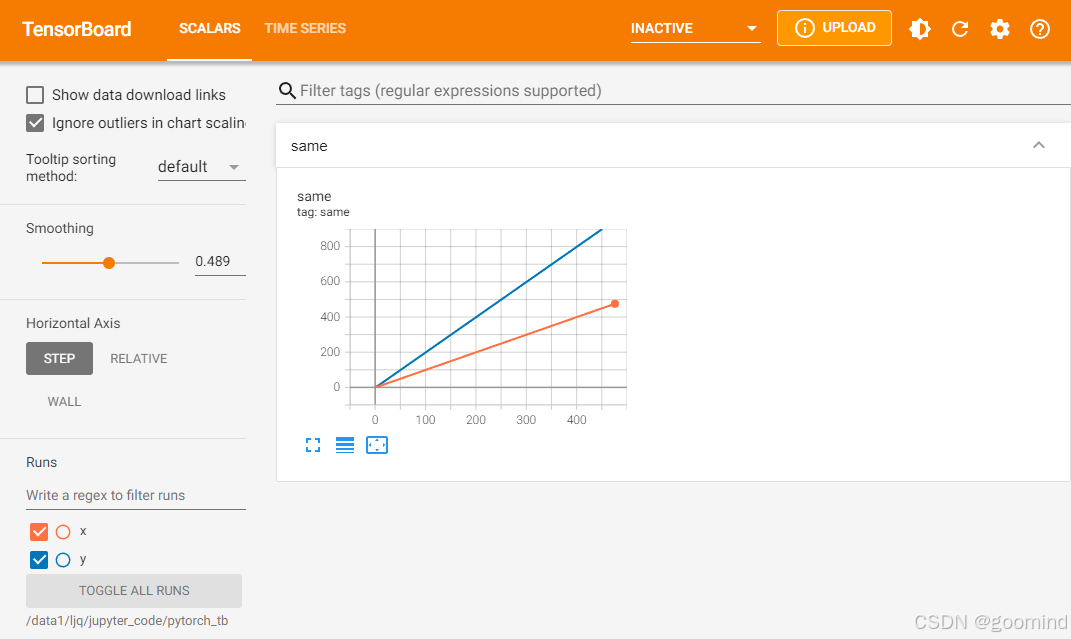The image size is (1071, 639).
Task: Toggle y-axis log scale icon
Action: pyautogui.click(x=345, y=445)
